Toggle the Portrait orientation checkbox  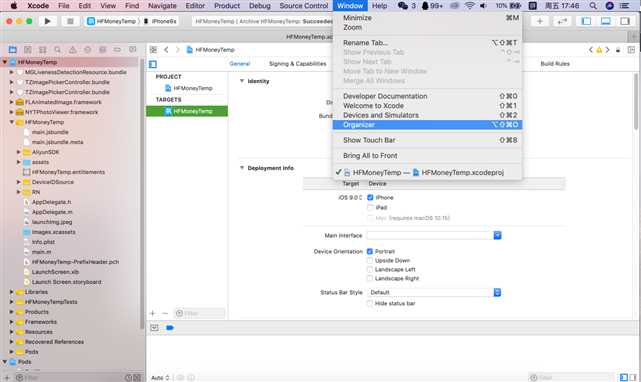point(370,252)
